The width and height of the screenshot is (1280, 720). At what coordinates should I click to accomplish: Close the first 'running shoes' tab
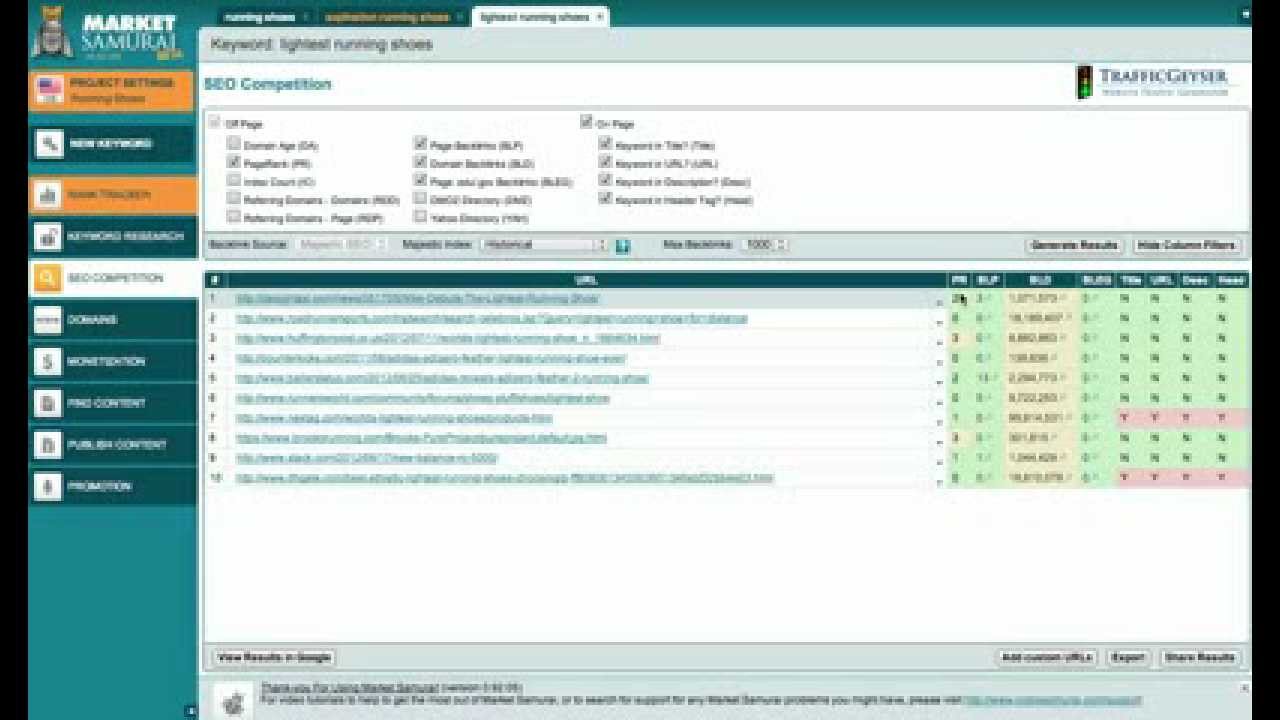pos(305,17)
